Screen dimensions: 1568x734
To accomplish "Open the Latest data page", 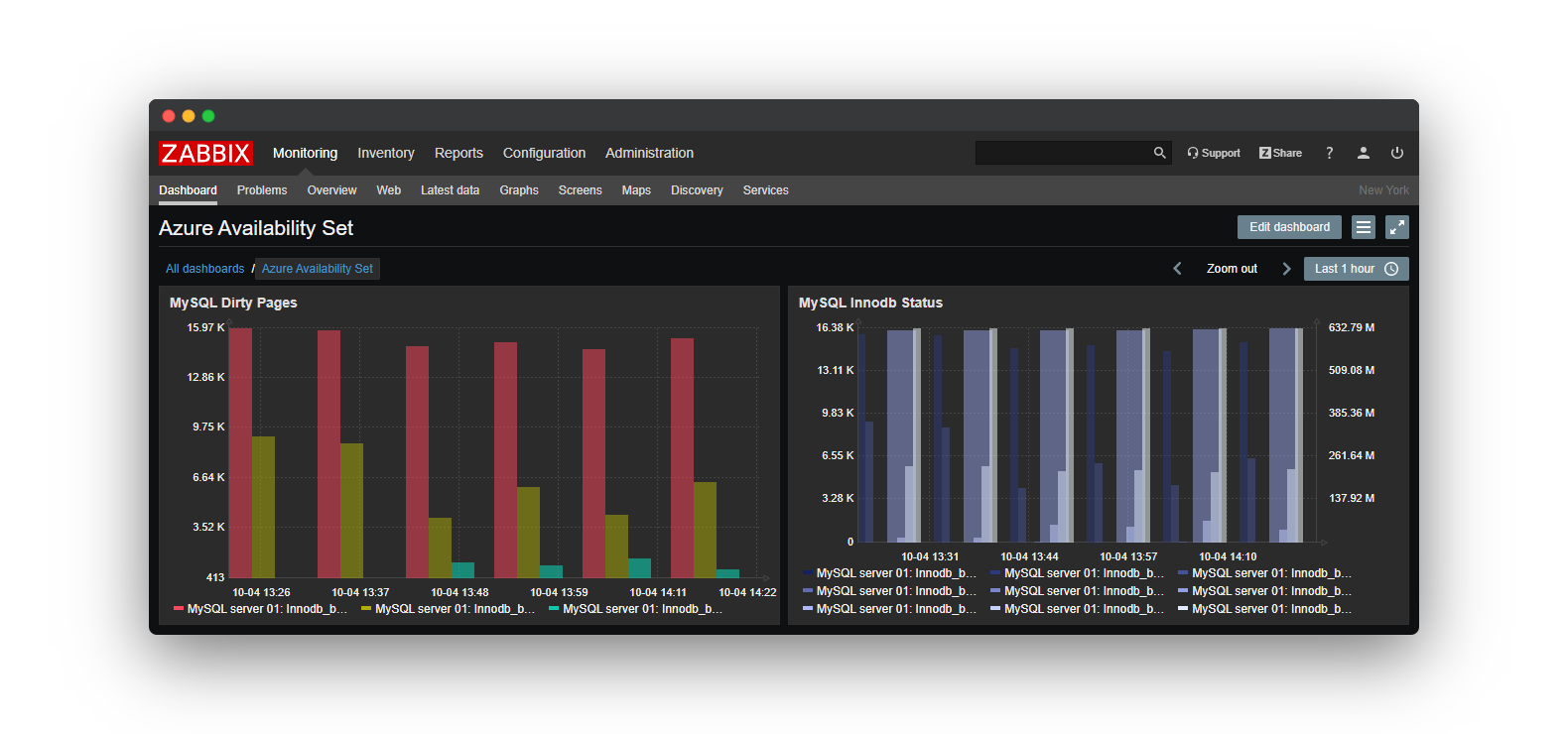I will [450, 190].
